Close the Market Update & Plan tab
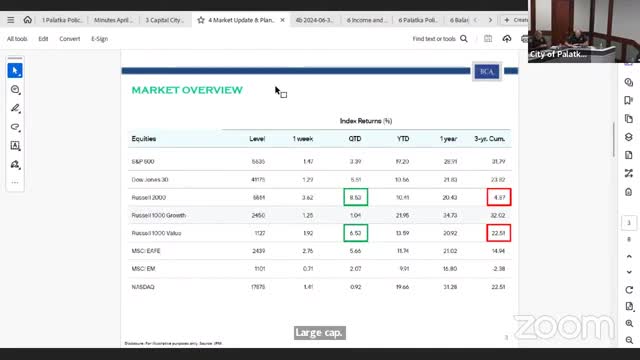The image size is (640, 360). 282,20
